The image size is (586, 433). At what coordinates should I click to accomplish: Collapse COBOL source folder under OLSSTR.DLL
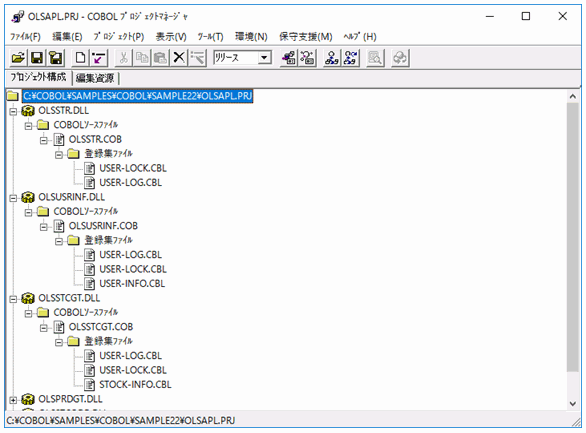(28, 126)
